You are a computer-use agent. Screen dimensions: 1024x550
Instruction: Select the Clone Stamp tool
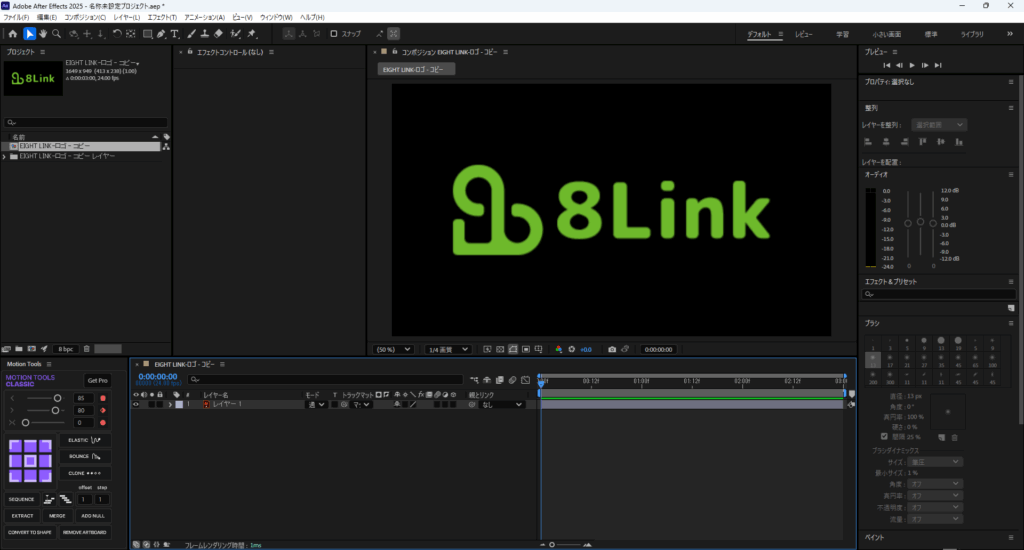tap(204, 34)
